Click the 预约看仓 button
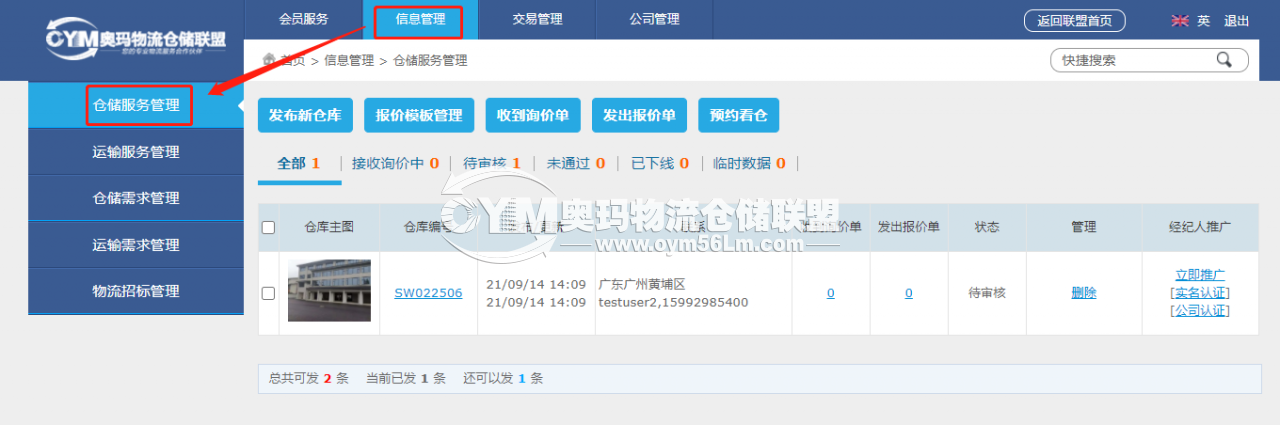Image resolution: width=1280 pixels, height=425 pixels. click(x=739, y=115)
